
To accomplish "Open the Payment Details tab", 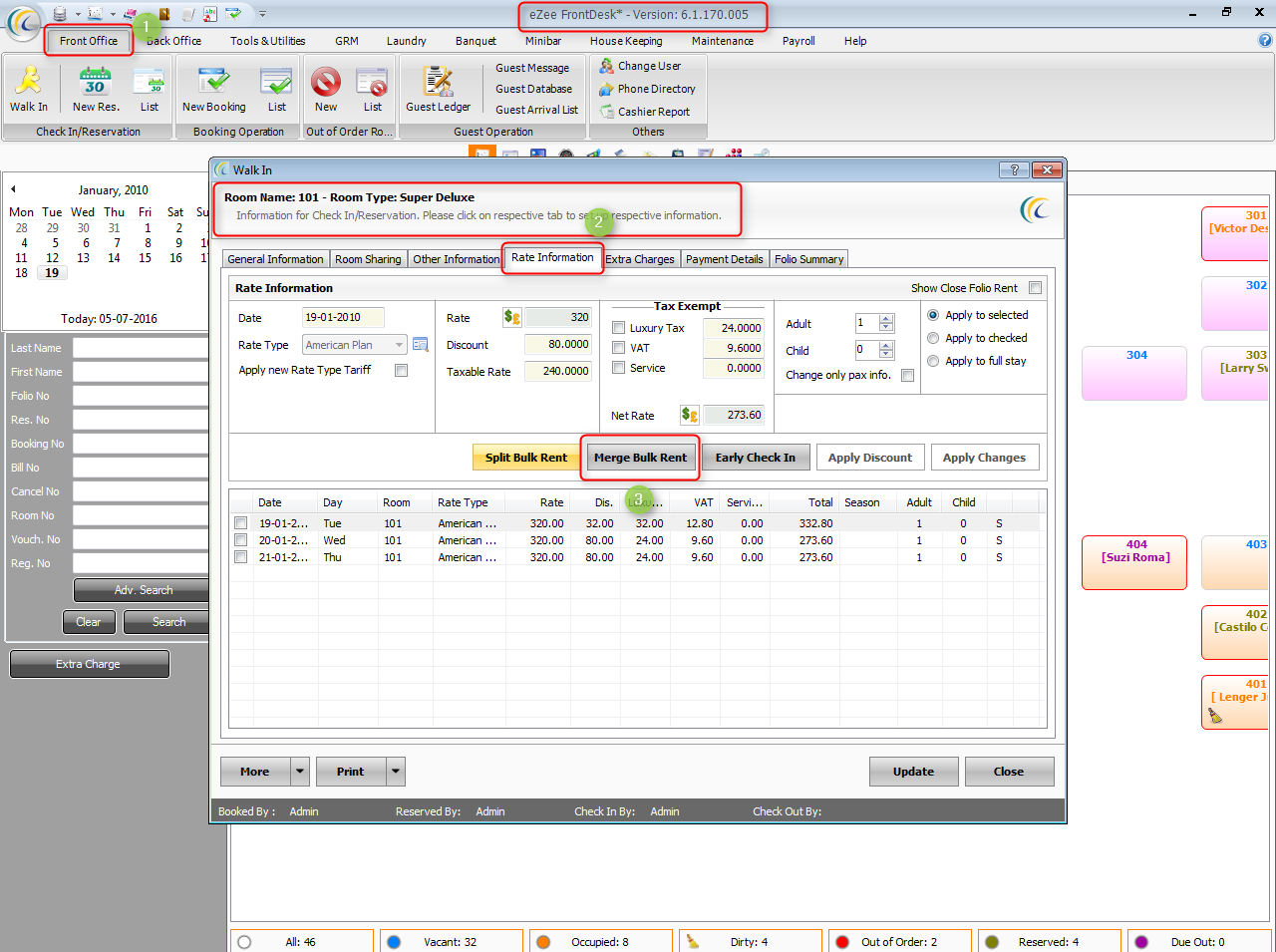I will coord(724,259).
